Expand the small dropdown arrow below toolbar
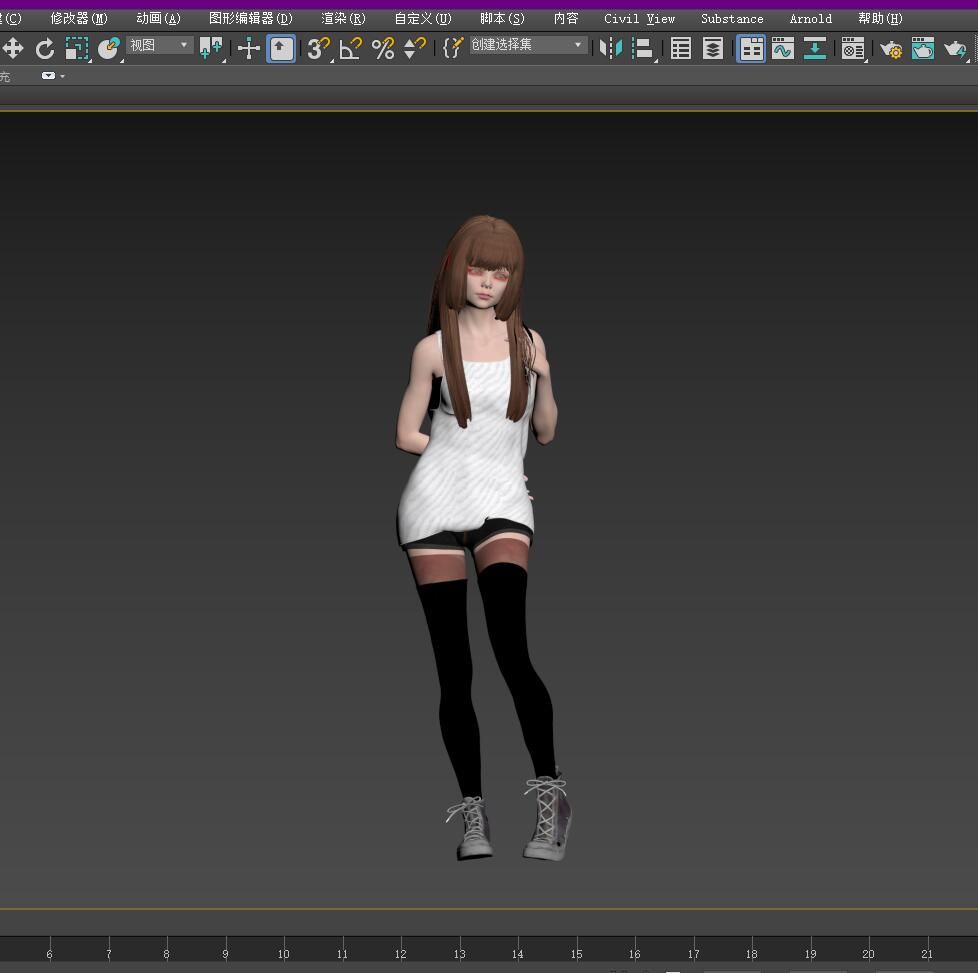The width and height of the screenshot is (978, 973). [x=62, y=76]
